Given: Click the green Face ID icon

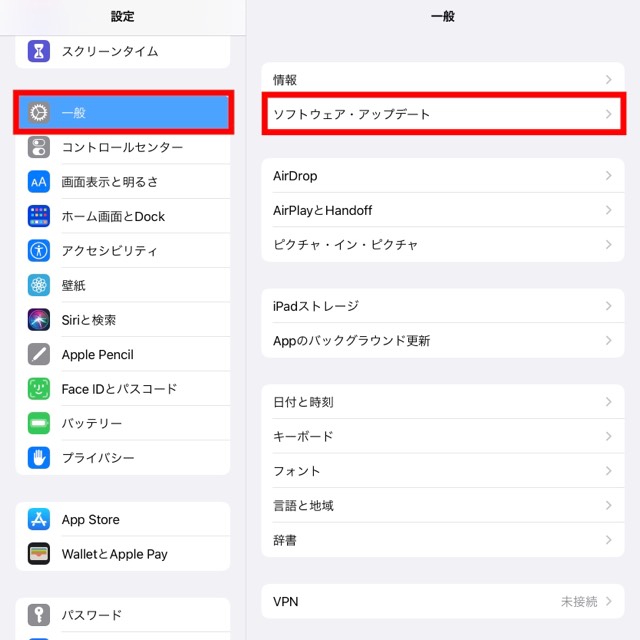Looking at the screenshot, I should click(39, 389).
